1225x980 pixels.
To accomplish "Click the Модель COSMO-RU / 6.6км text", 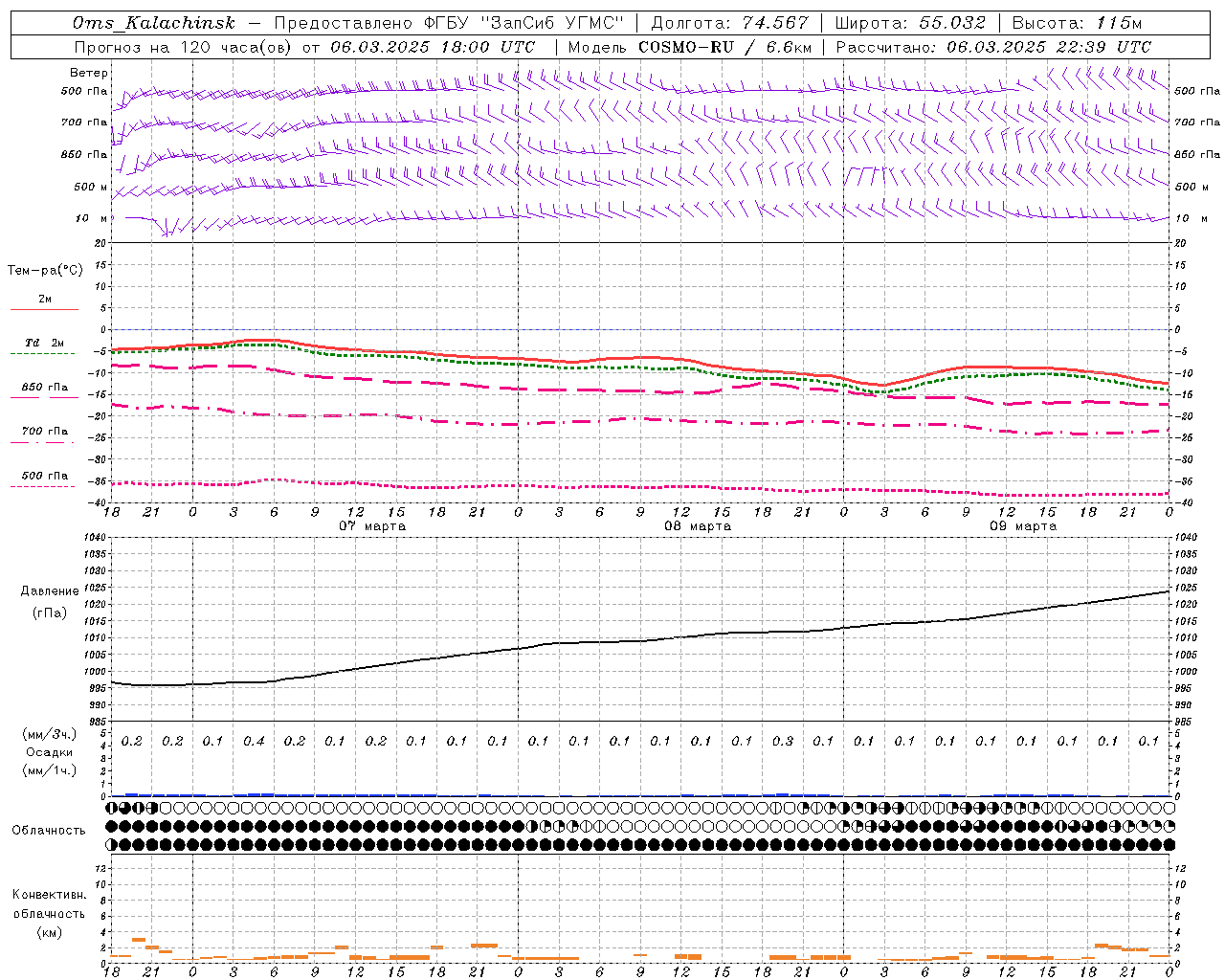I will point(690,47).
